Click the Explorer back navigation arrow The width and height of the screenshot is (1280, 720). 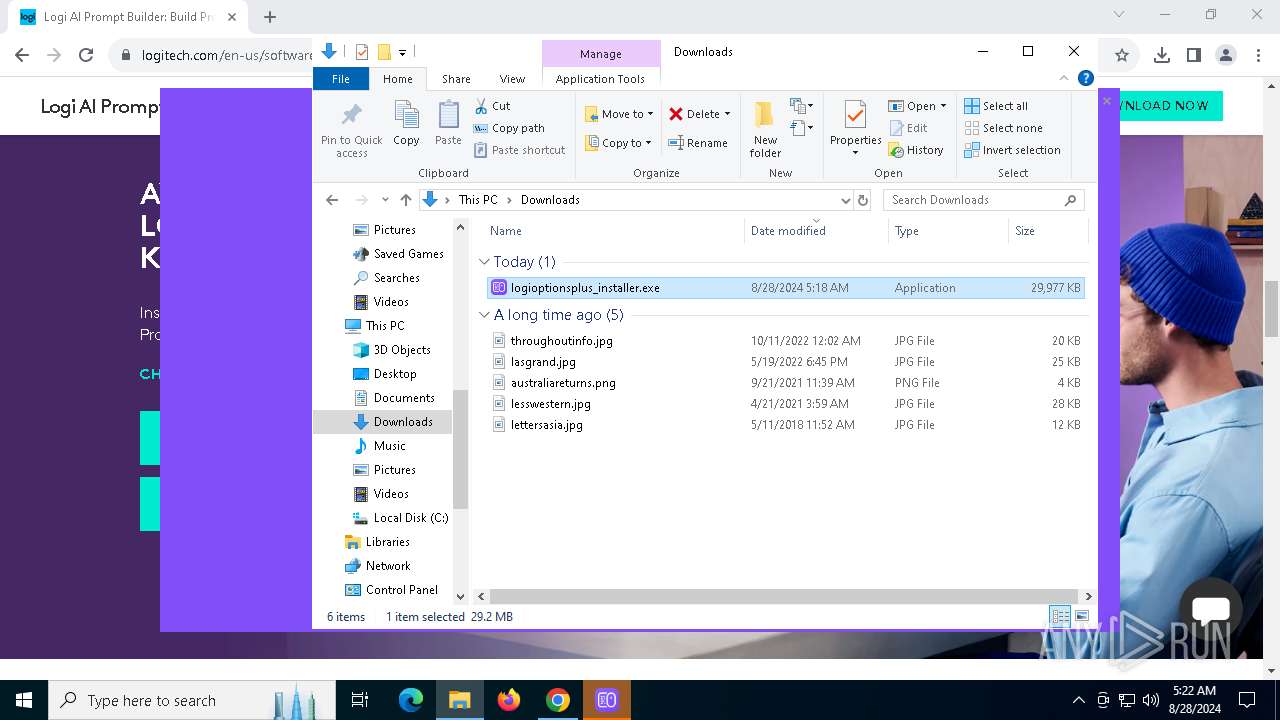coord(332,200)
